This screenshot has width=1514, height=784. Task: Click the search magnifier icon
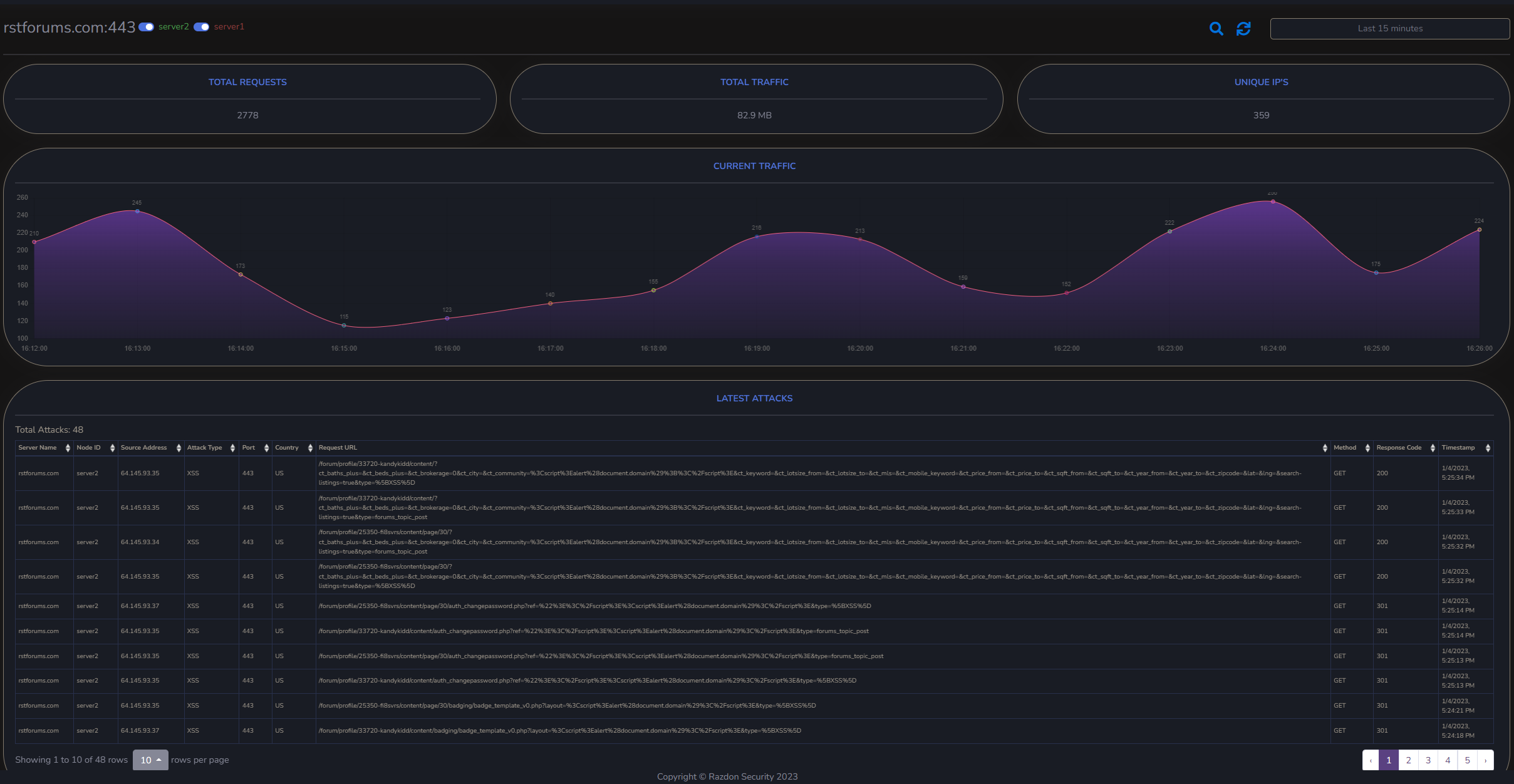click(1216, 29)
